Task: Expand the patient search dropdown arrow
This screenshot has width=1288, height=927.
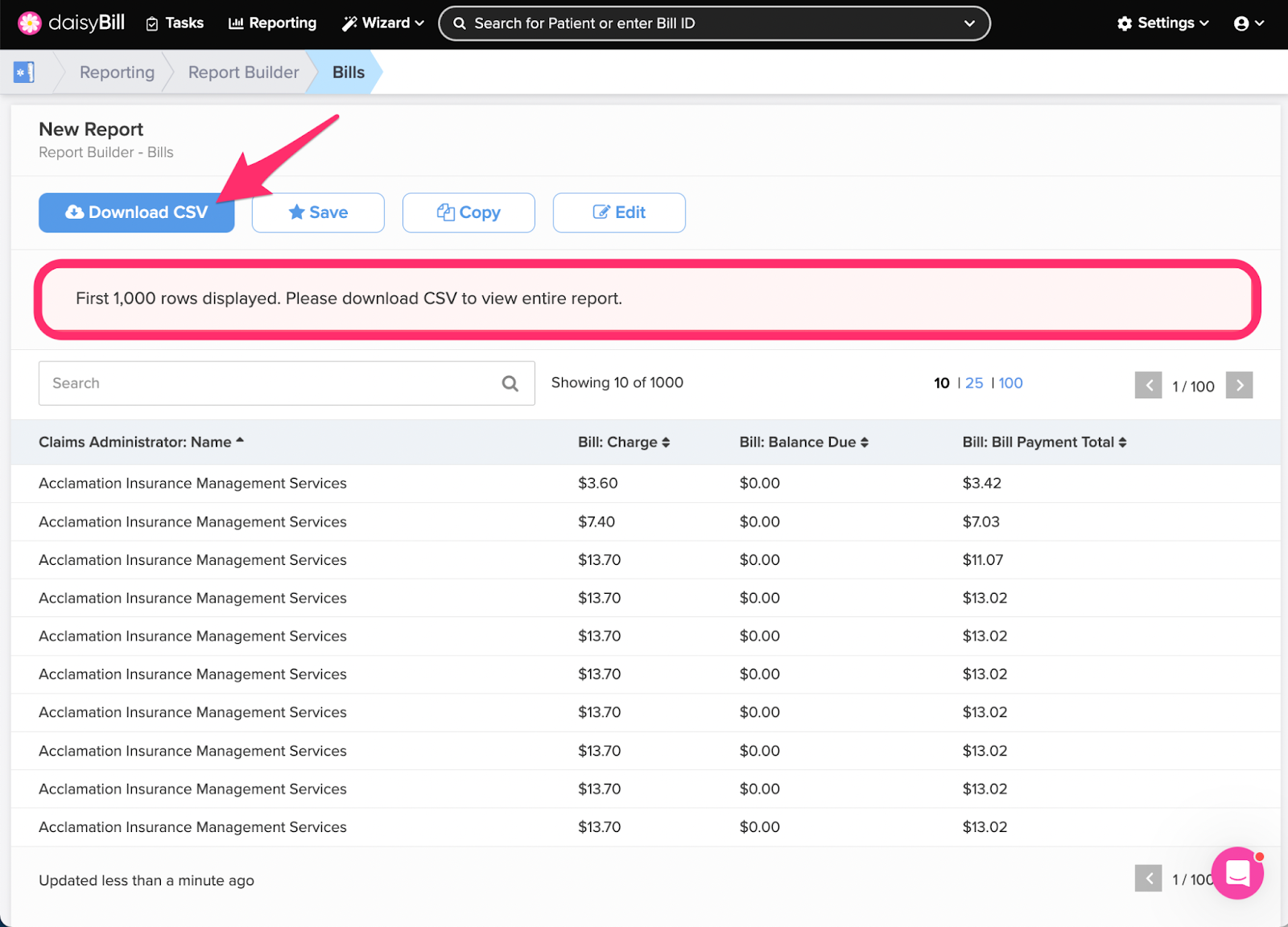Action: tap(969, 23)
